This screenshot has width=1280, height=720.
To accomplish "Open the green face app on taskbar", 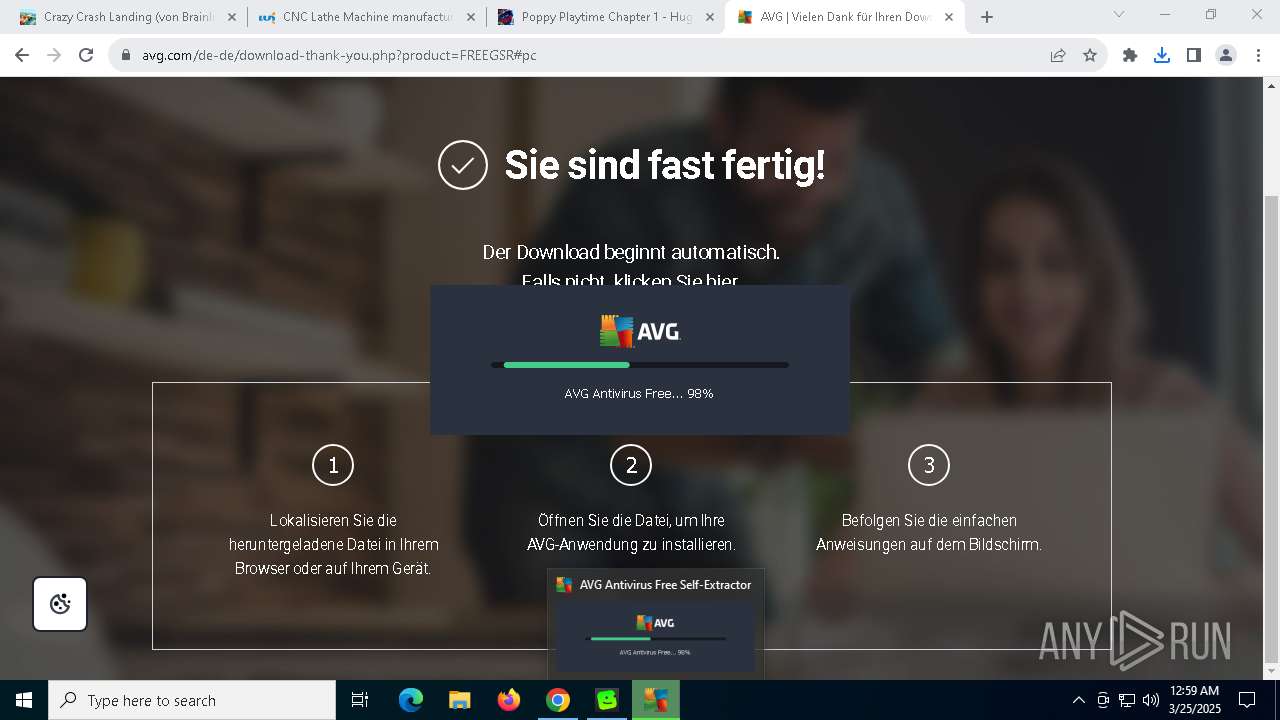I will (x=607, y=700).
